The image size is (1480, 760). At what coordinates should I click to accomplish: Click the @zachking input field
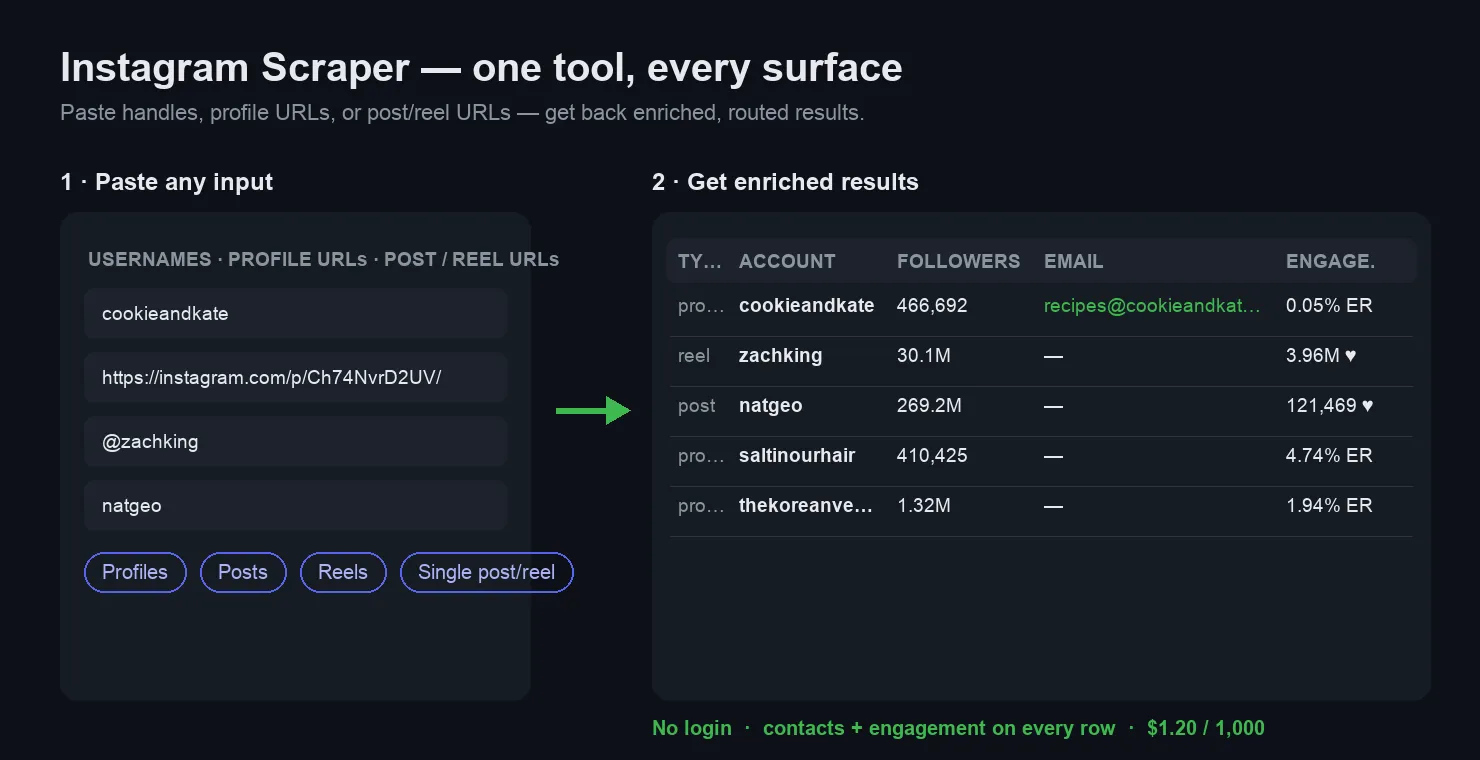click(x=296, y=441)
